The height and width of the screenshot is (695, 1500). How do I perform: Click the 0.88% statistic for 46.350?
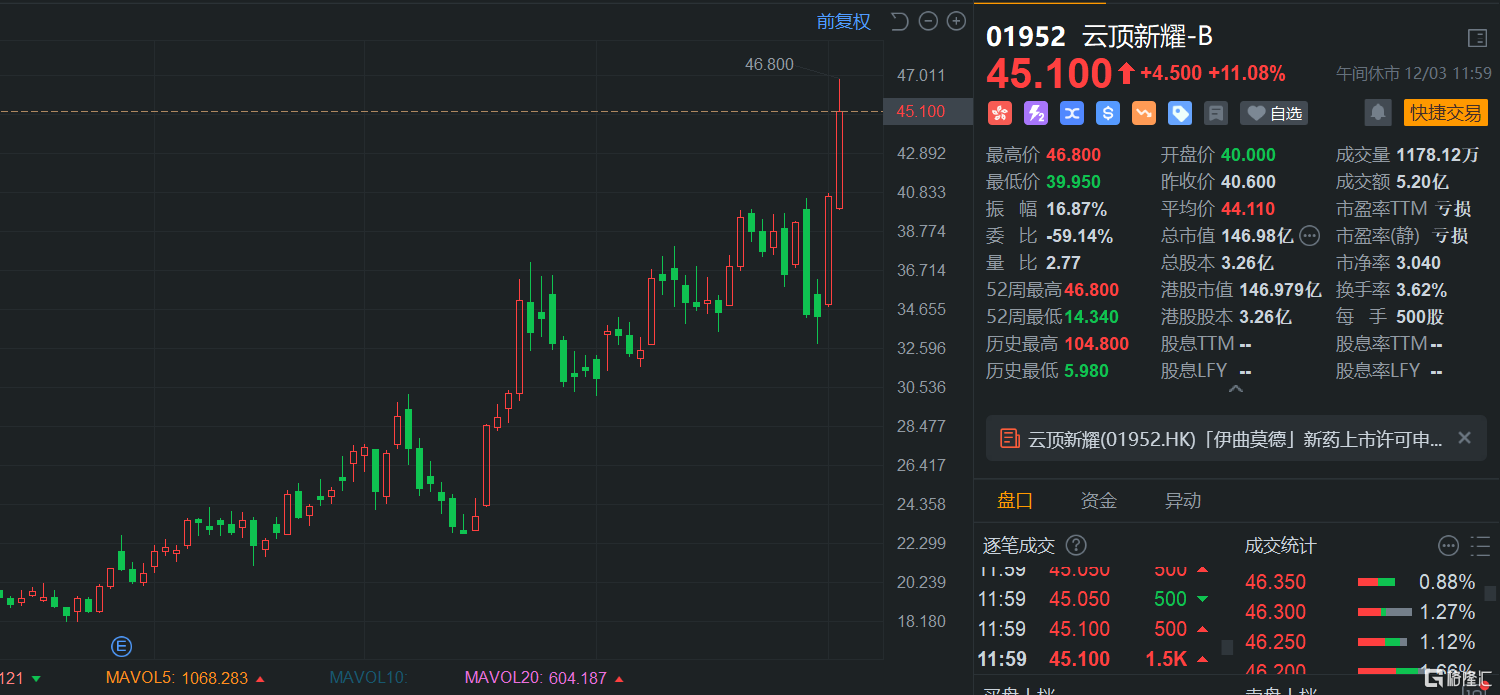click(1447, 582)
